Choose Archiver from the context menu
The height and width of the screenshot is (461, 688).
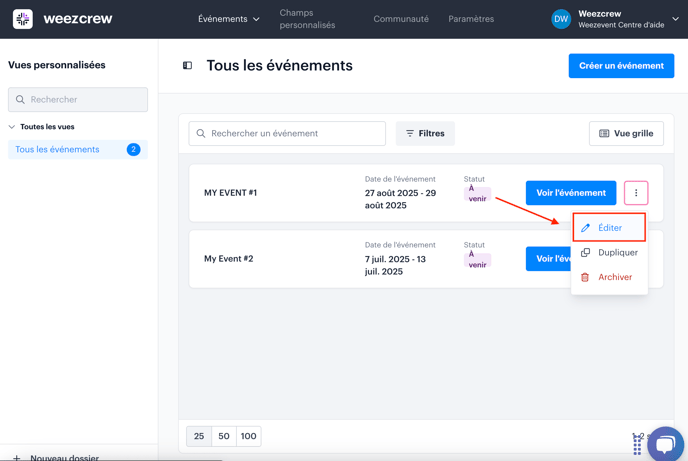pyautogui.click(x=609, y=277)
